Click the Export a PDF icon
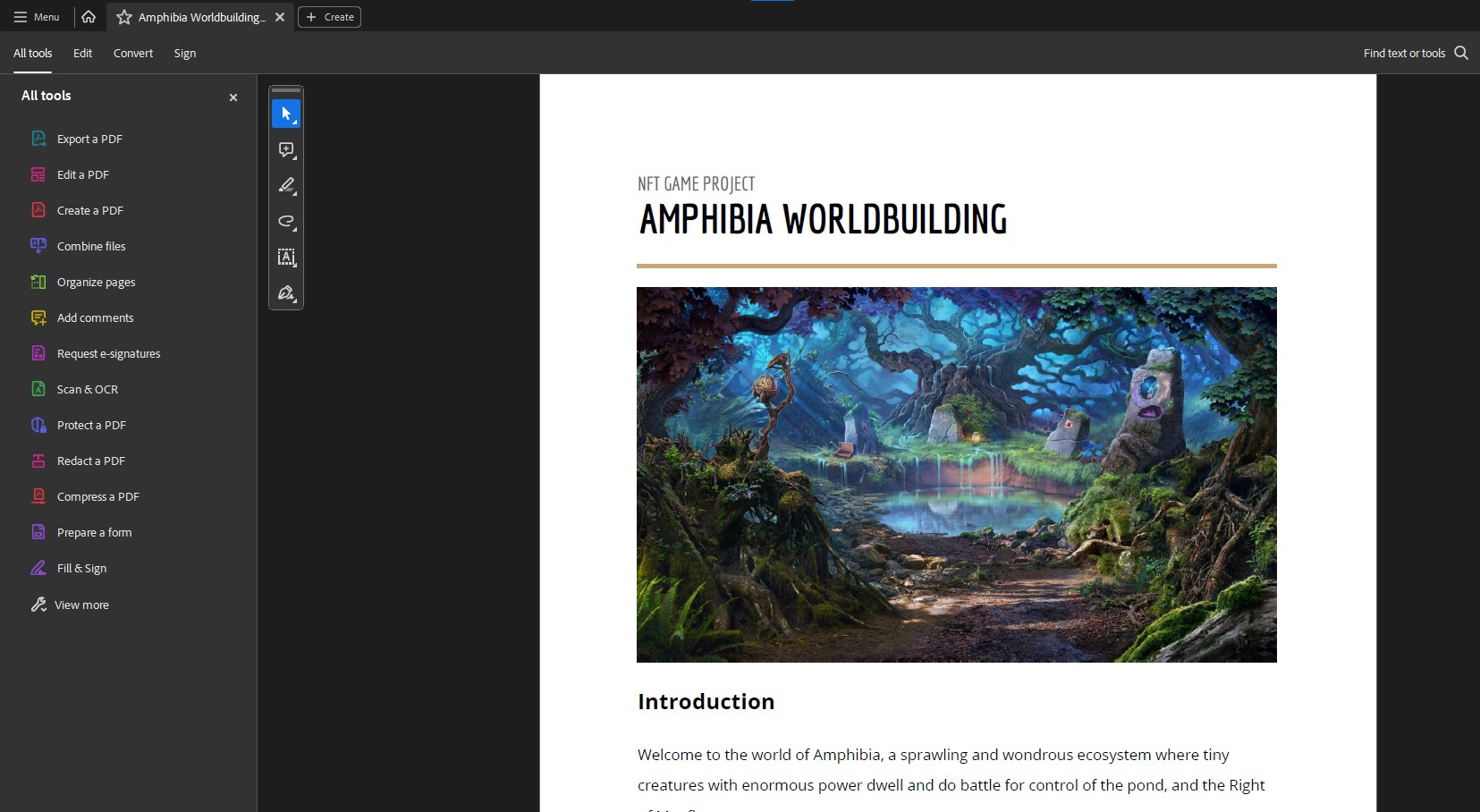Image resolution: width=1480 pixels, height=812 pixels. (38, 139)
